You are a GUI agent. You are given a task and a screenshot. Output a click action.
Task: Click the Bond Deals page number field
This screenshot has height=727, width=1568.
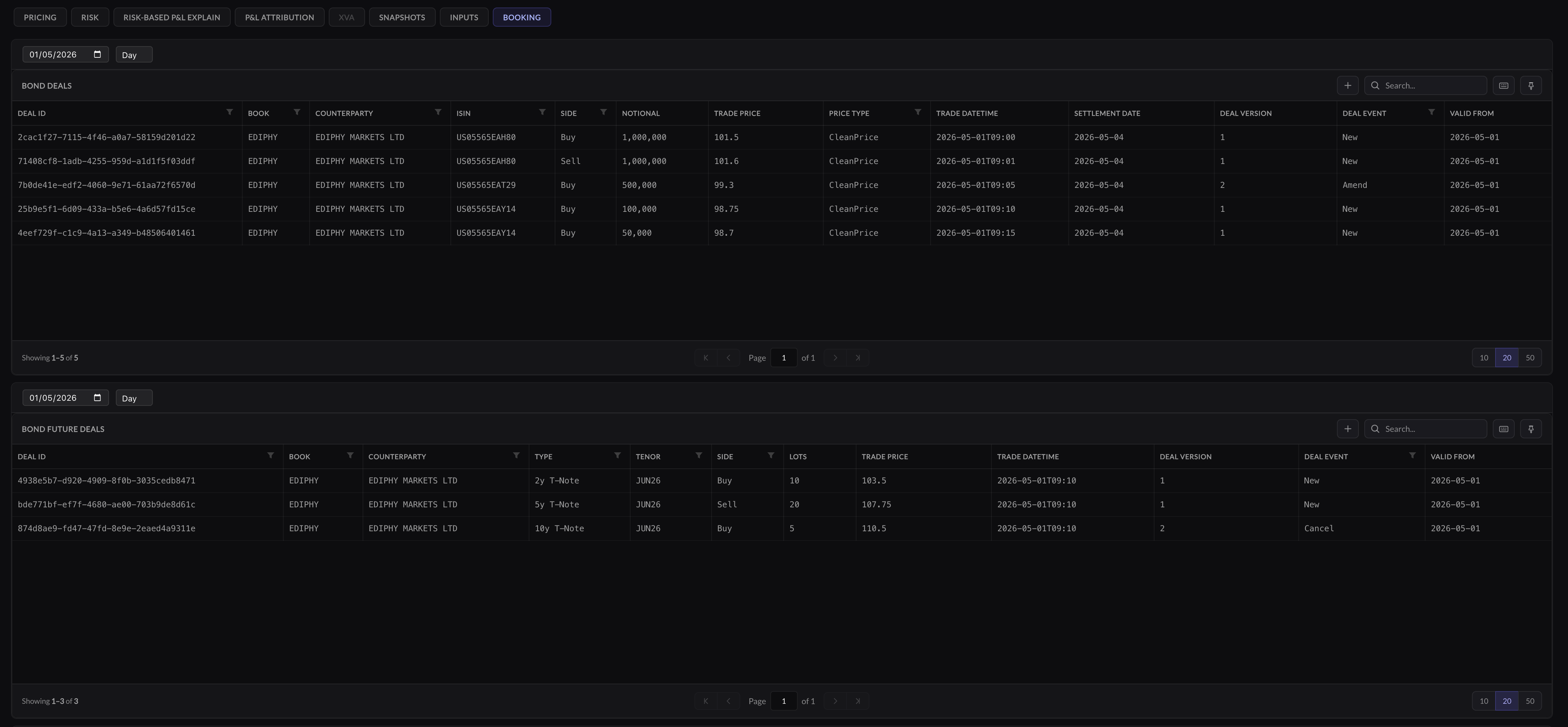(783, 358)
